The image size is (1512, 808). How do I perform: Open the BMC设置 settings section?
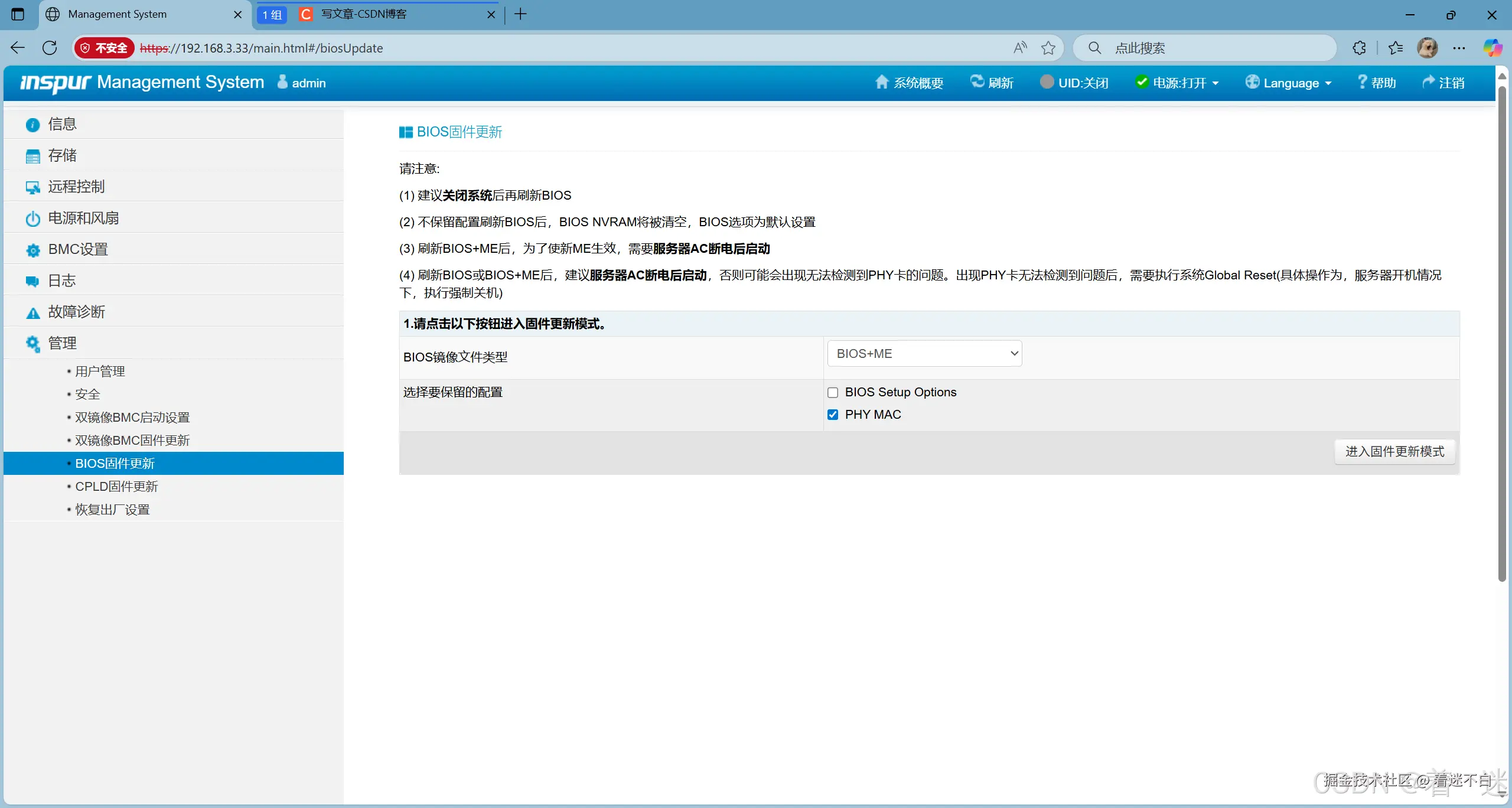77,249
